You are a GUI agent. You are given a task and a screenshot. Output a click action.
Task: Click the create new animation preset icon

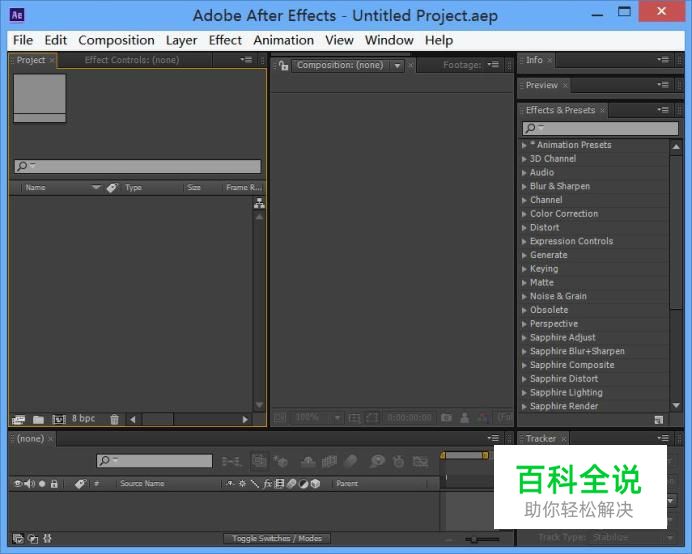[658, 420]
